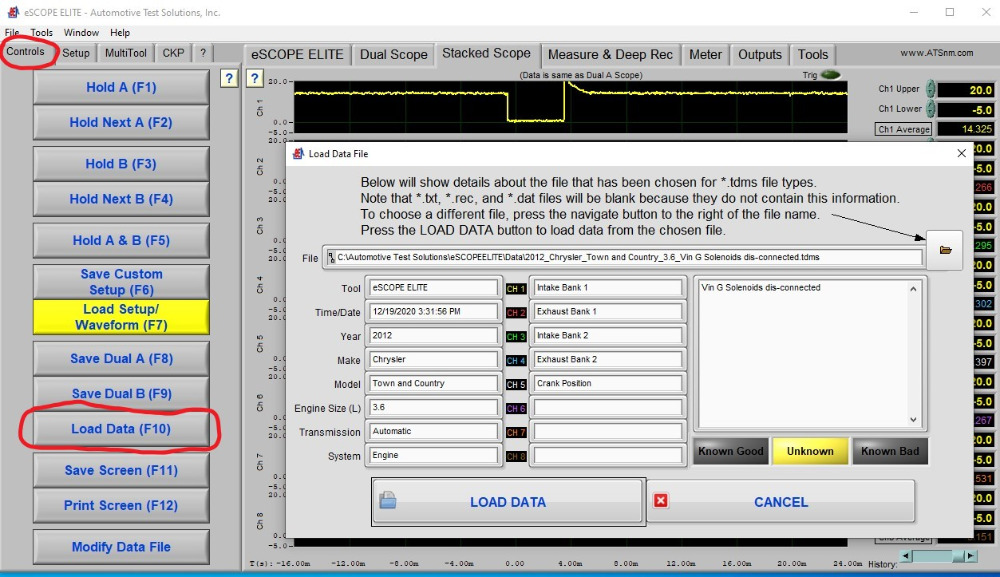The height and width of the screenshot is (577, 1000).
Task: Mark waveform as Unknown
Action: [x=810, y=451]
